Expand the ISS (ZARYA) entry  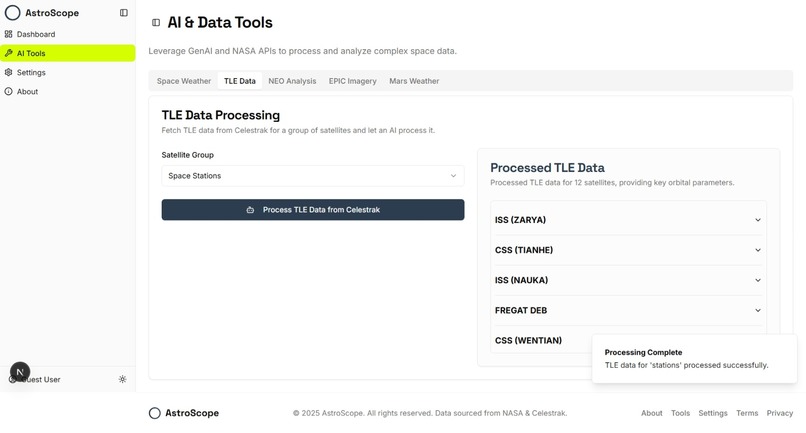pyautogui.click(x=628, y=220)
